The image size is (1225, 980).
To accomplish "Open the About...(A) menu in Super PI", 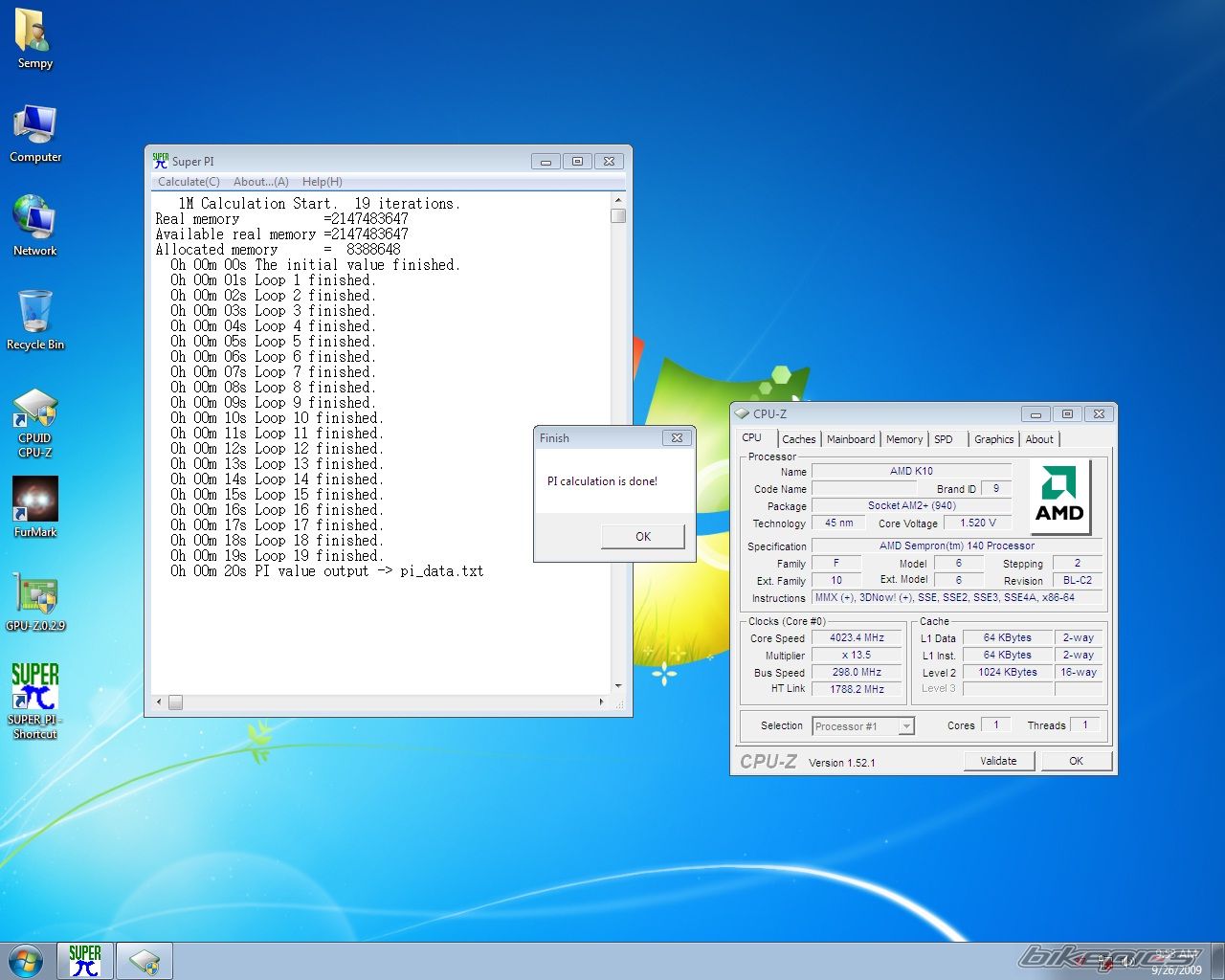I will tap(260, 182).
